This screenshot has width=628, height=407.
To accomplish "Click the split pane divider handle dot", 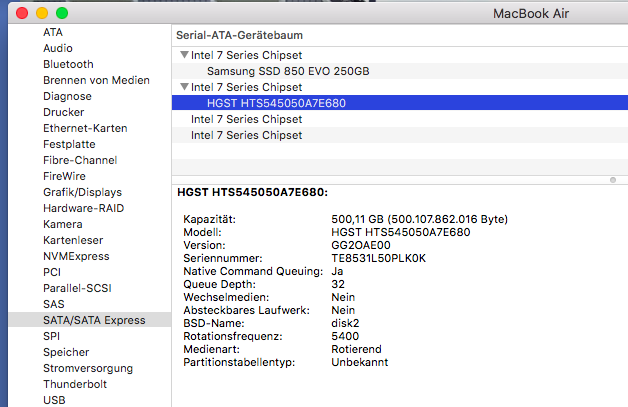I will coord(613,180).
